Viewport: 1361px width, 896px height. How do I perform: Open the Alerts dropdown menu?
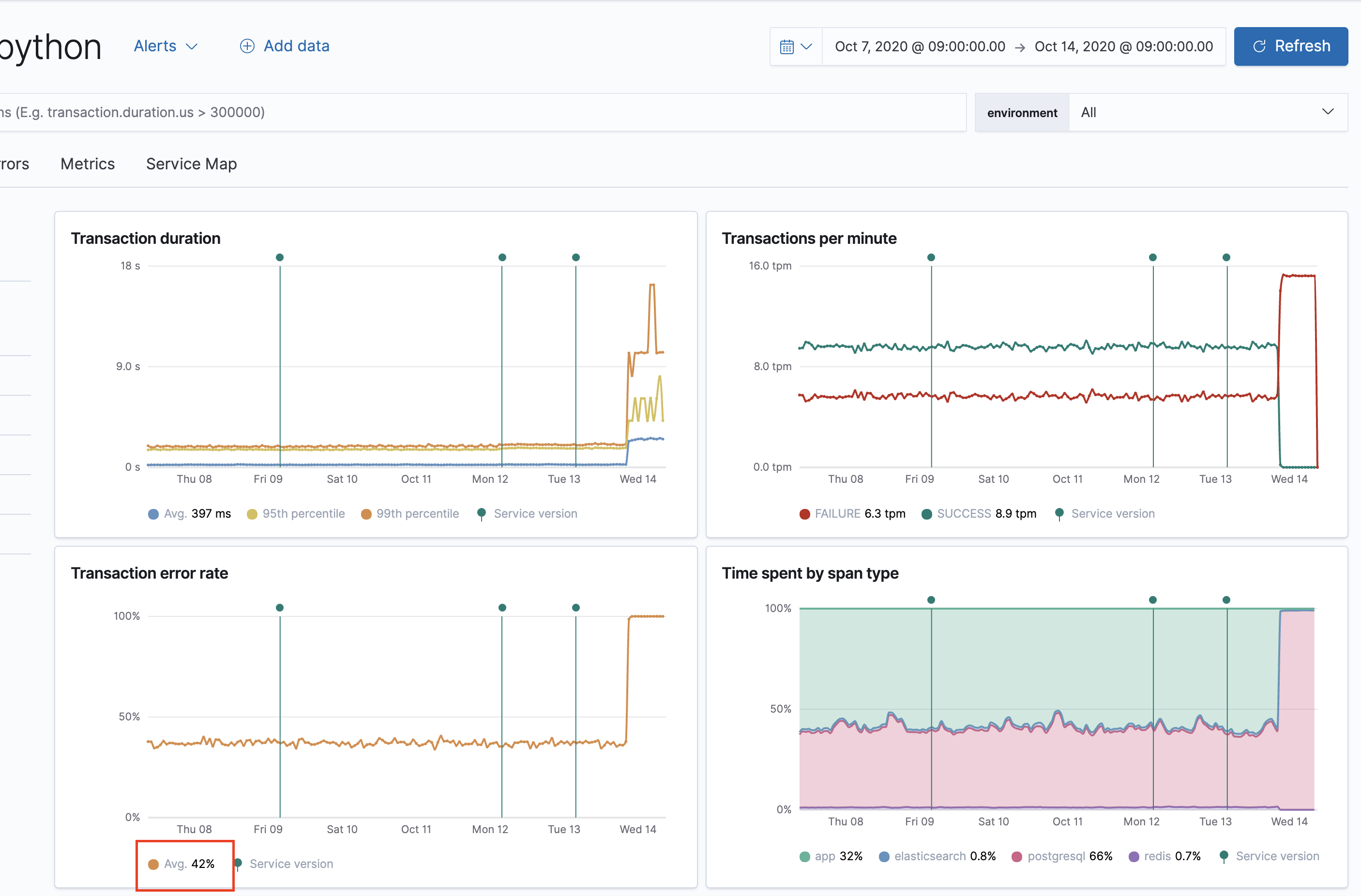tap(165, 46)
